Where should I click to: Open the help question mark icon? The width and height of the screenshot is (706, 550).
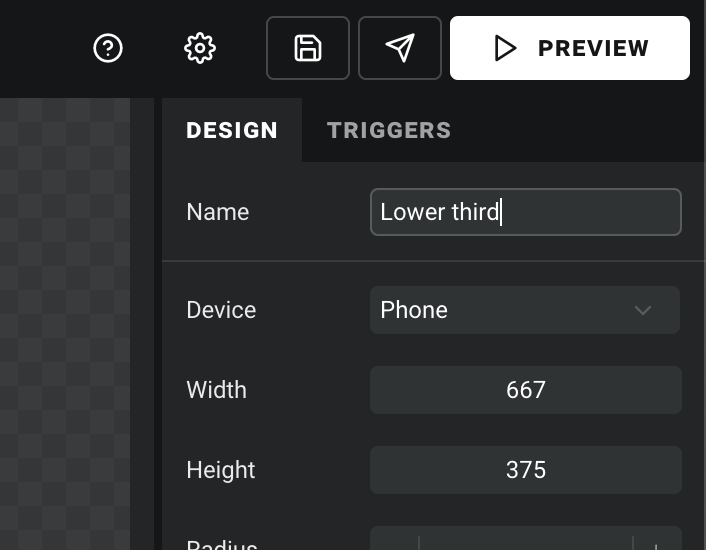tap(108, 48)
